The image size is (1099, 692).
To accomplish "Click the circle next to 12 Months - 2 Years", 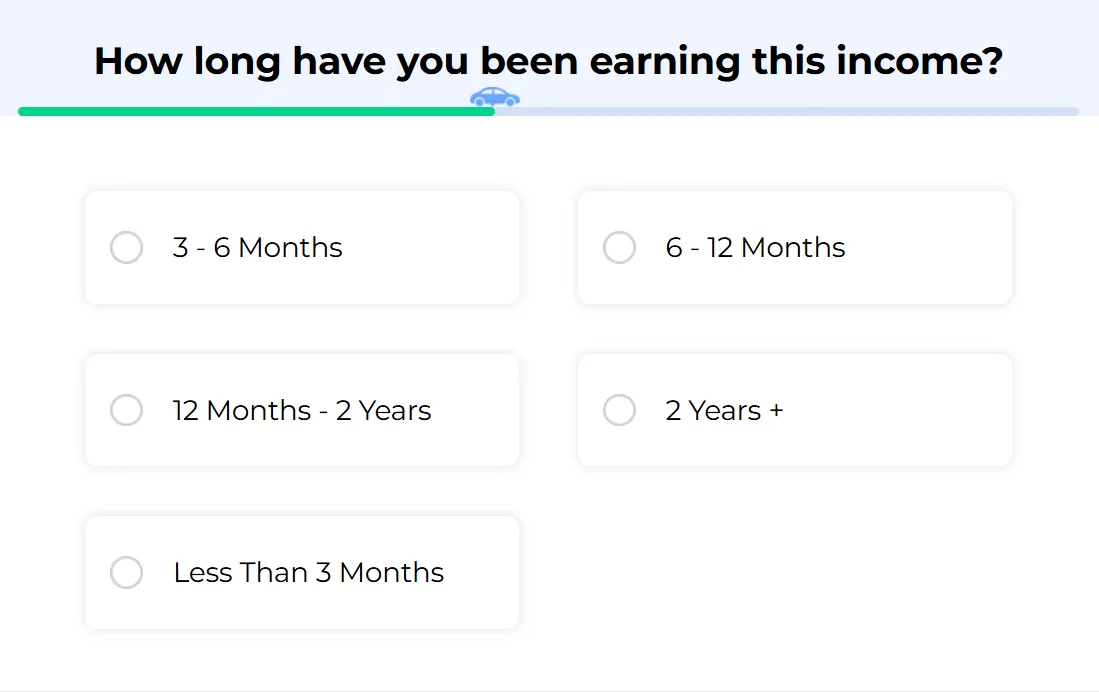I will (x=126, y=410).
